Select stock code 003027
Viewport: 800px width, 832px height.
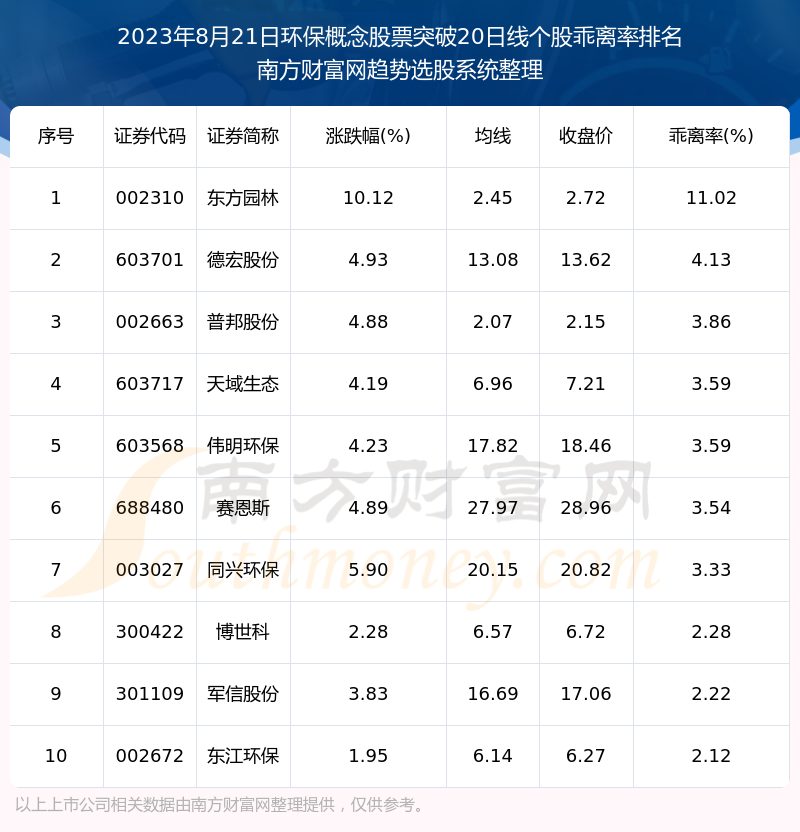150,570
